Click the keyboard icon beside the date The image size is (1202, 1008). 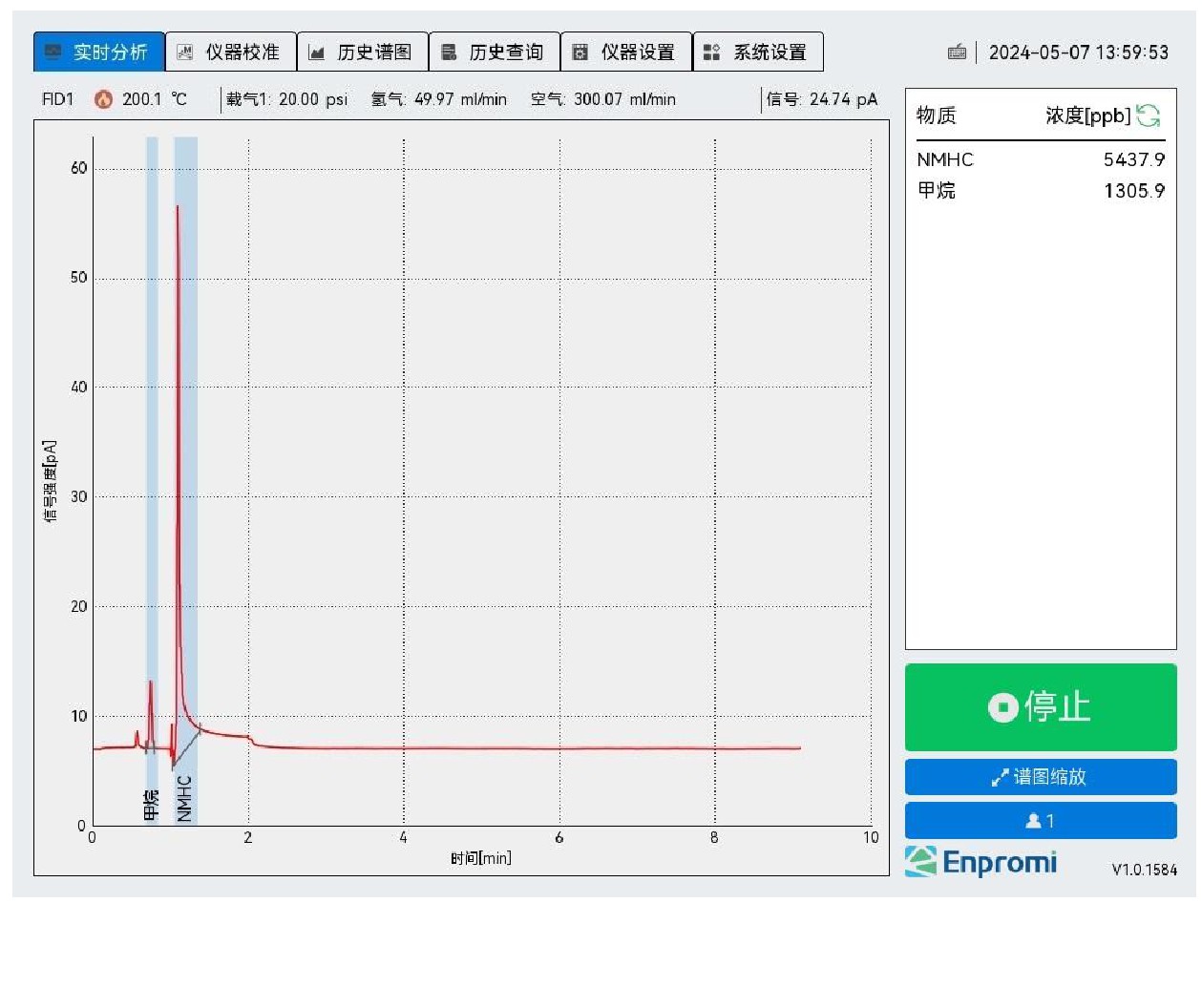[957, 52]
